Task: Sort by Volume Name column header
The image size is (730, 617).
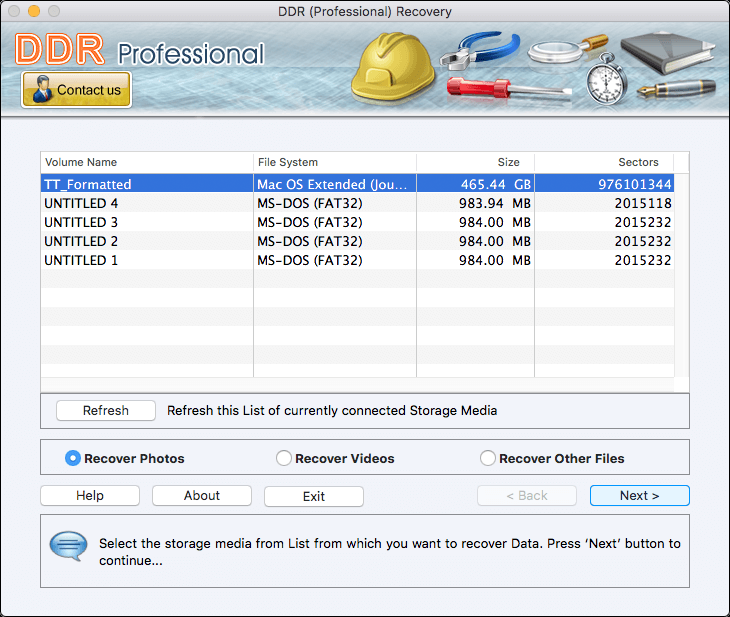Action: click(147, 162)
